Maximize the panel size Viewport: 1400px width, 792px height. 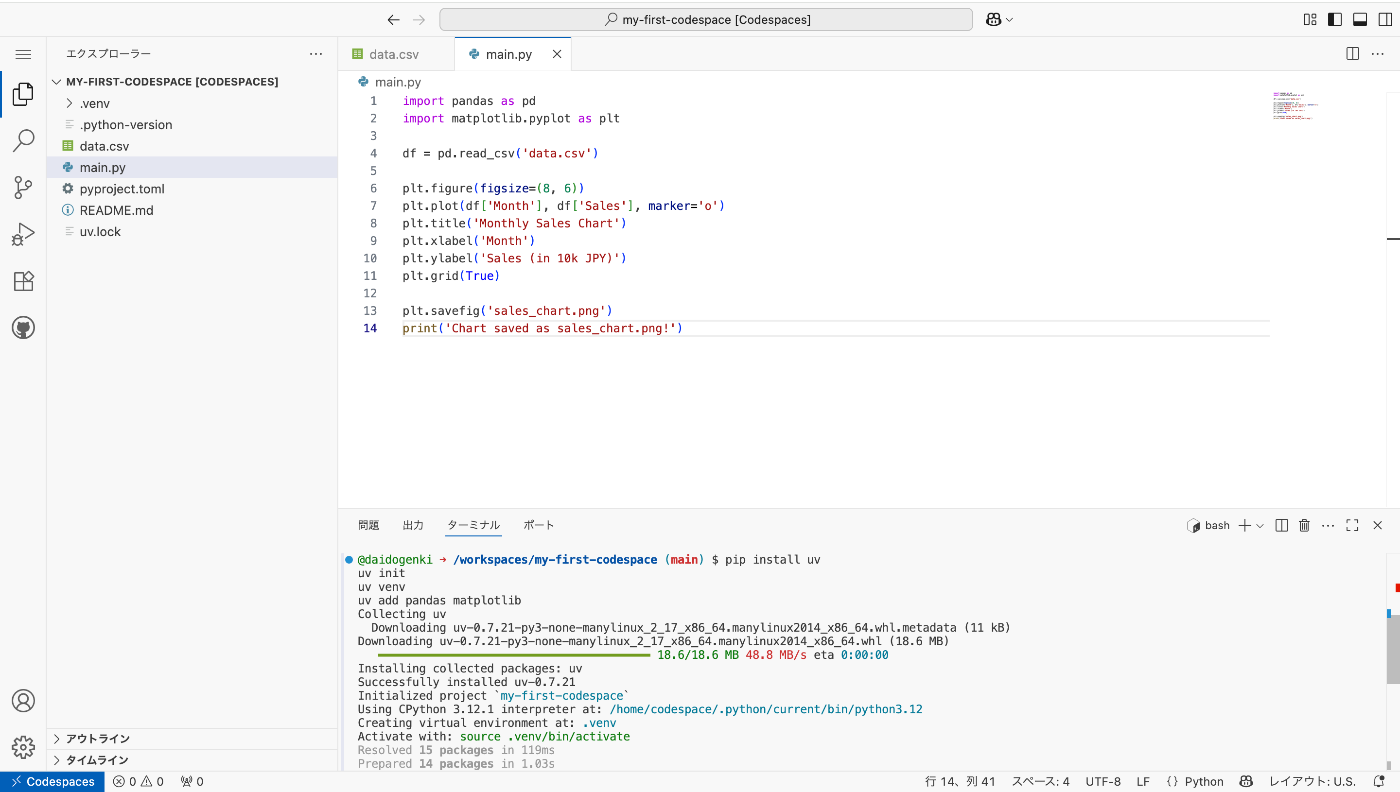pos(1352,525)
